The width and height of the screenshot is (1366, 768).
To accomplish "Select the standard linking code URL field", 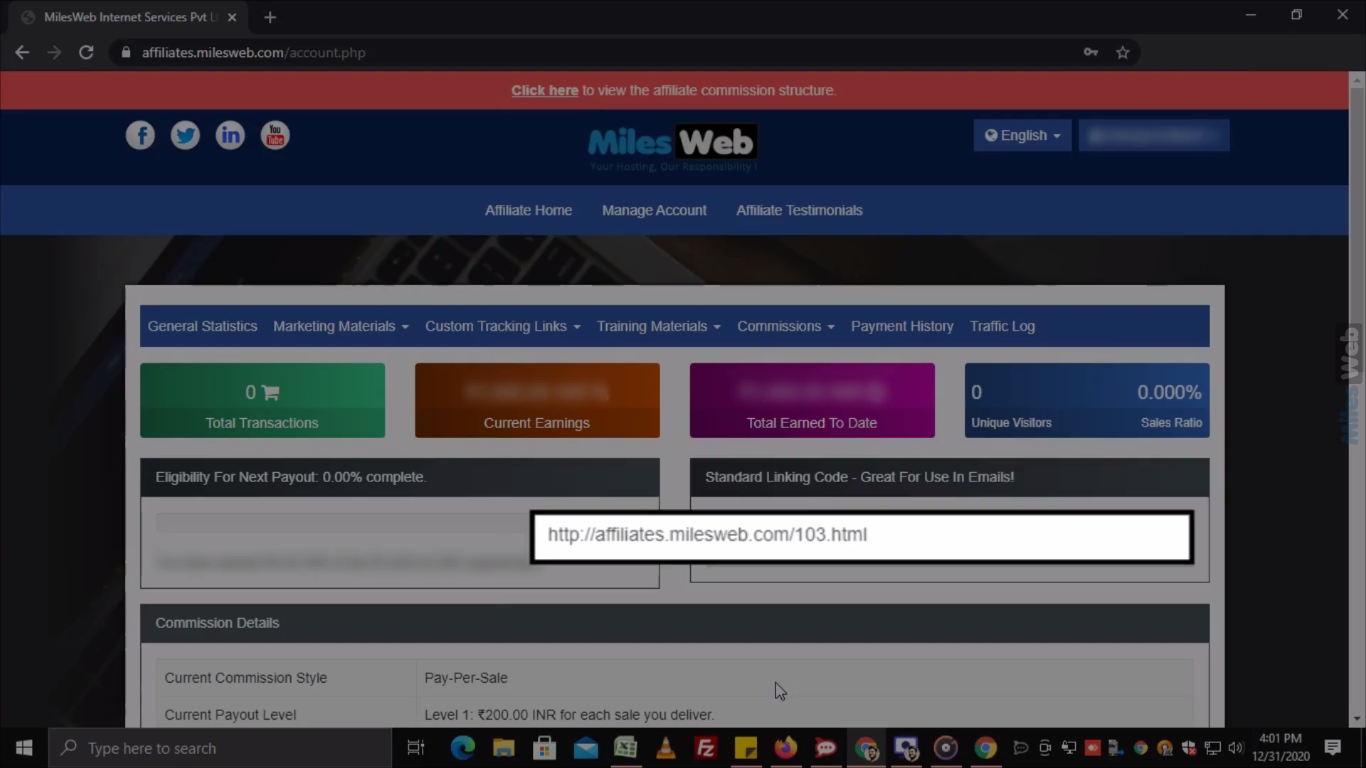I will pyautogui.click(x=861, y=535).
